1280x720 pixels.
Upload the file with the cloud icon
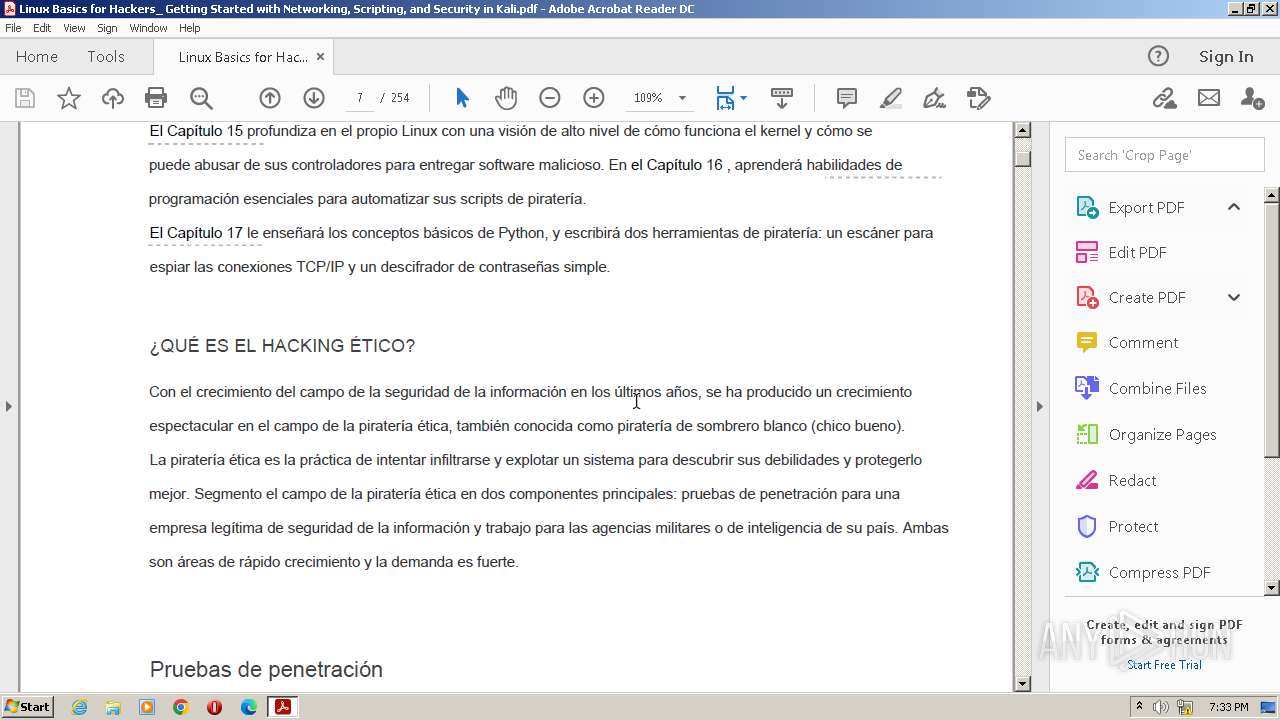pyautogui.click(x=113, y=98)
